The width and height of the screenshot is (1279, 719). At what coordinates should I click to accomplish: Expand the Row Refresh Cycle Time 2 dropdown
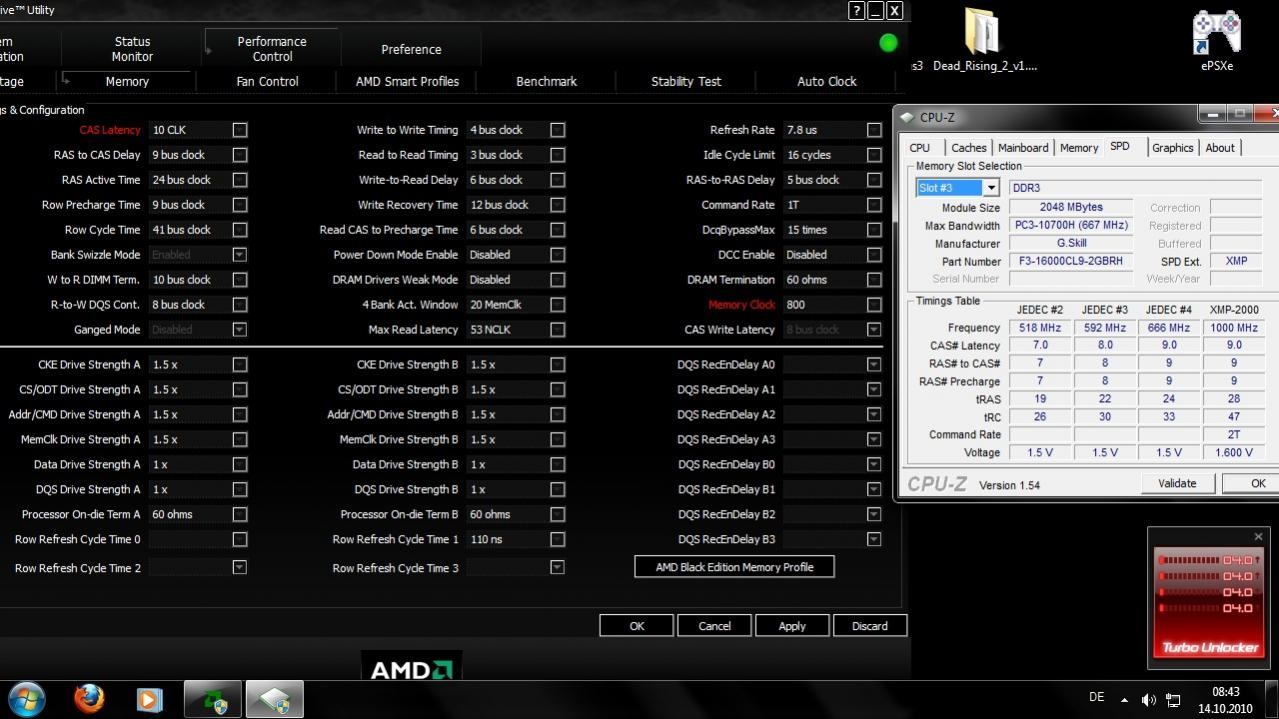(240, 567)
